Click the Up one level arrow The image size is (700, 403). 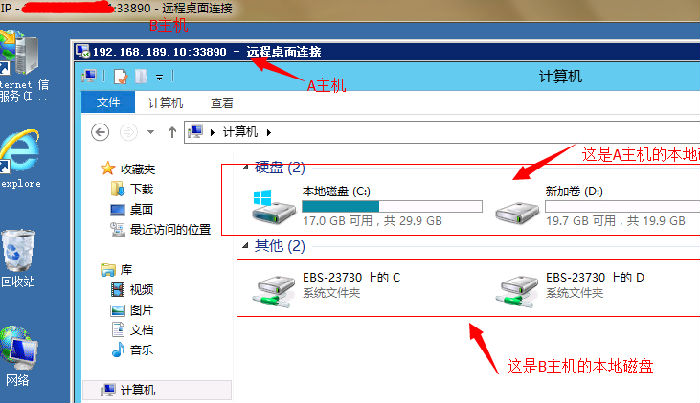tap(172, 132)
